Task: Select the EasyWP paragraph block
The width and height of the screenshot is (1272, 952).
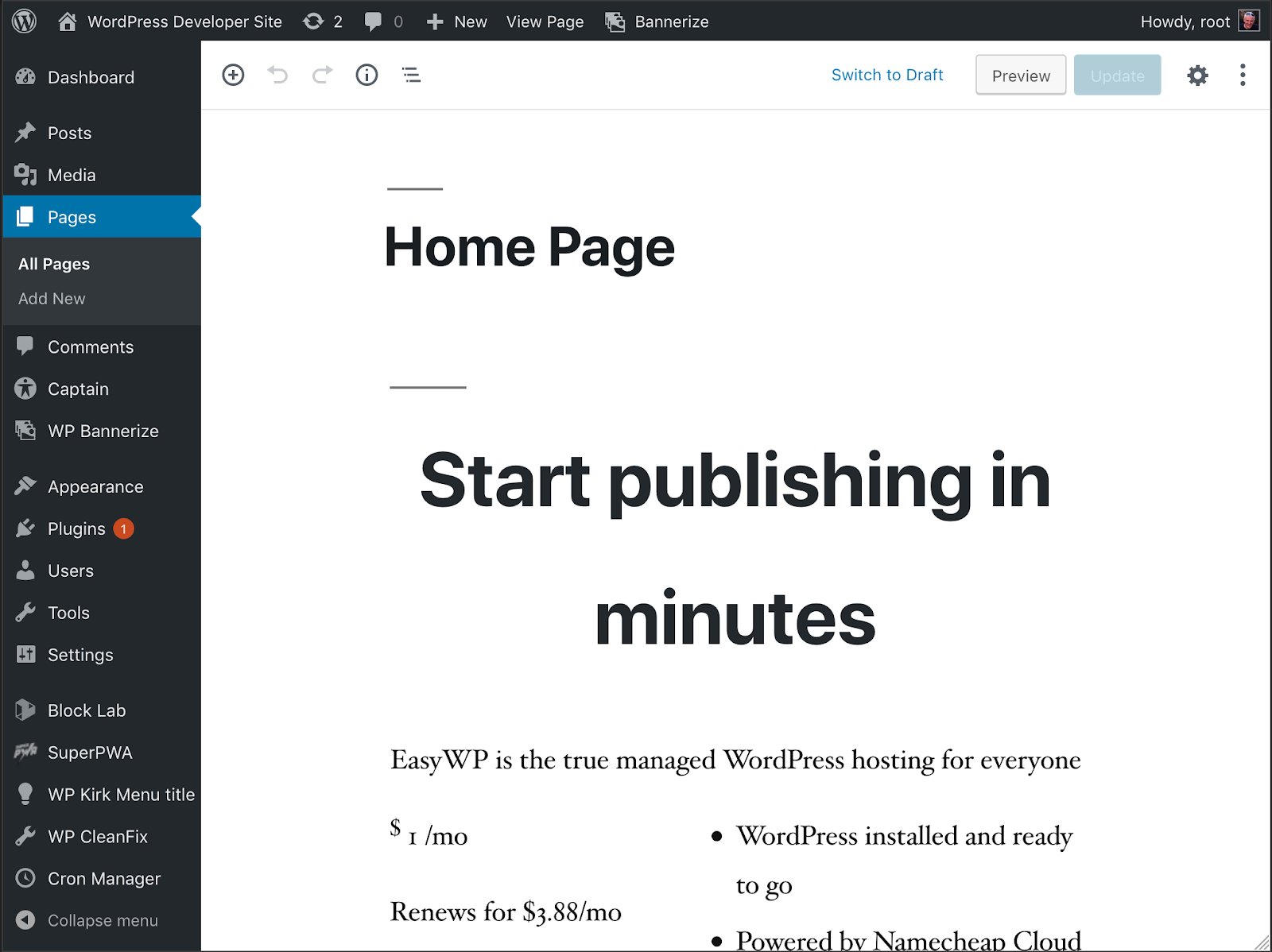Action: 735,760
